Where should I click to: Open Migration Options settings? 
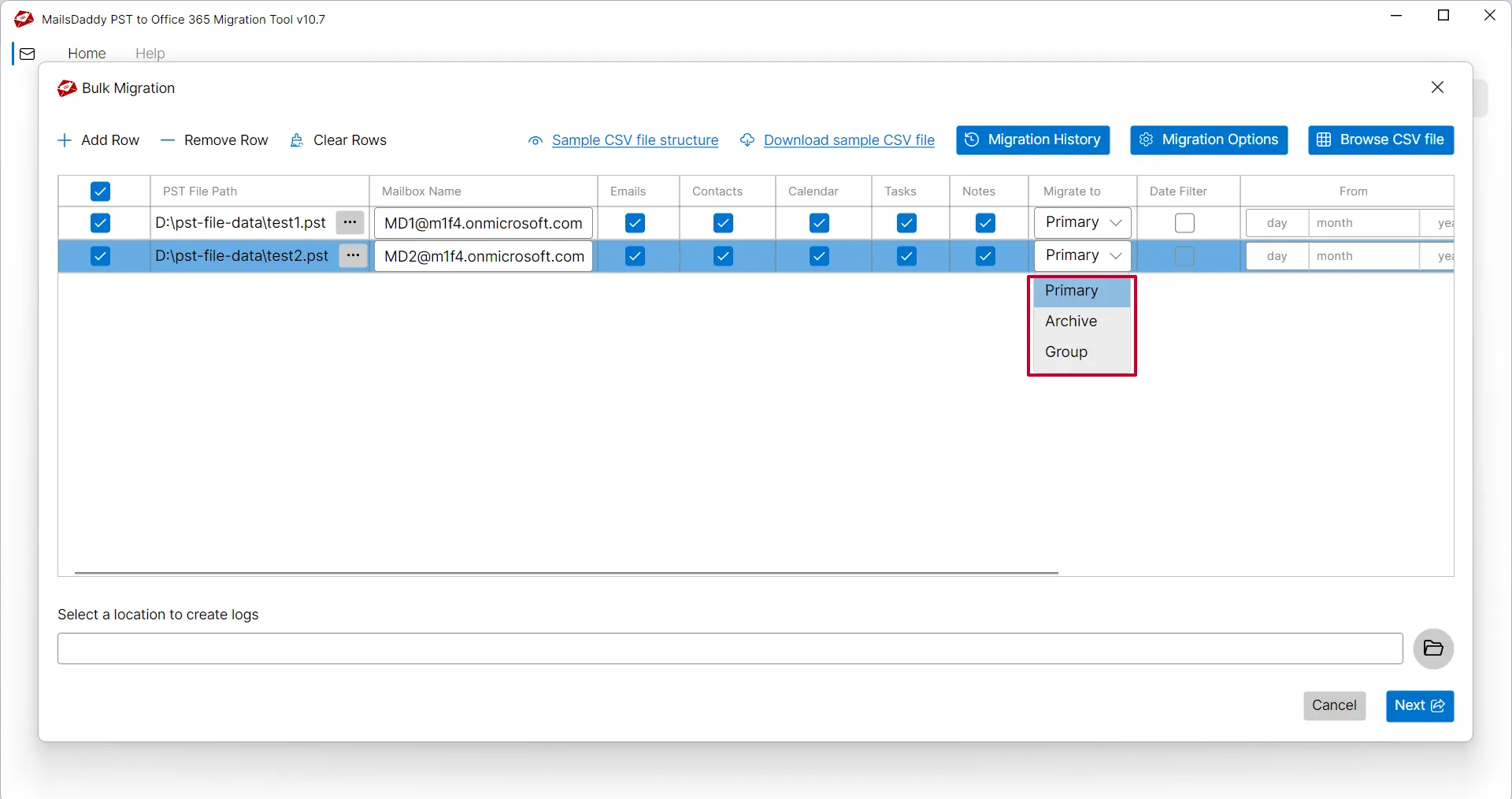(x=1209, y=140)
